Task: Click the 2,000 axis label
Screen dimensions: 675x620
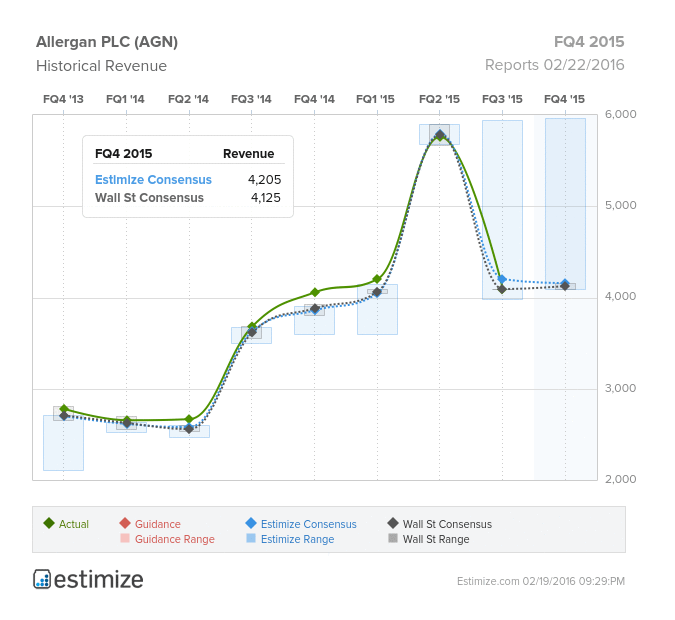Action: (x=620, y=479)
